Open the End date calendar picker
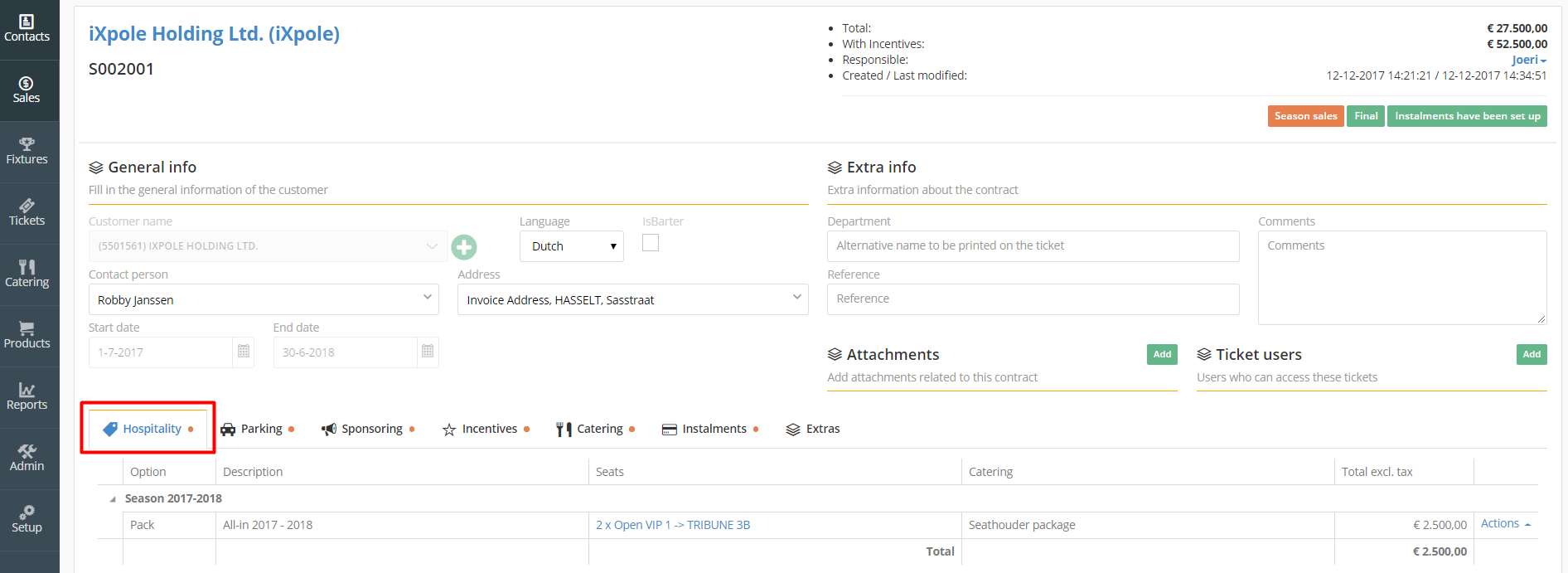1568x573 pixels. click(428, 352)
